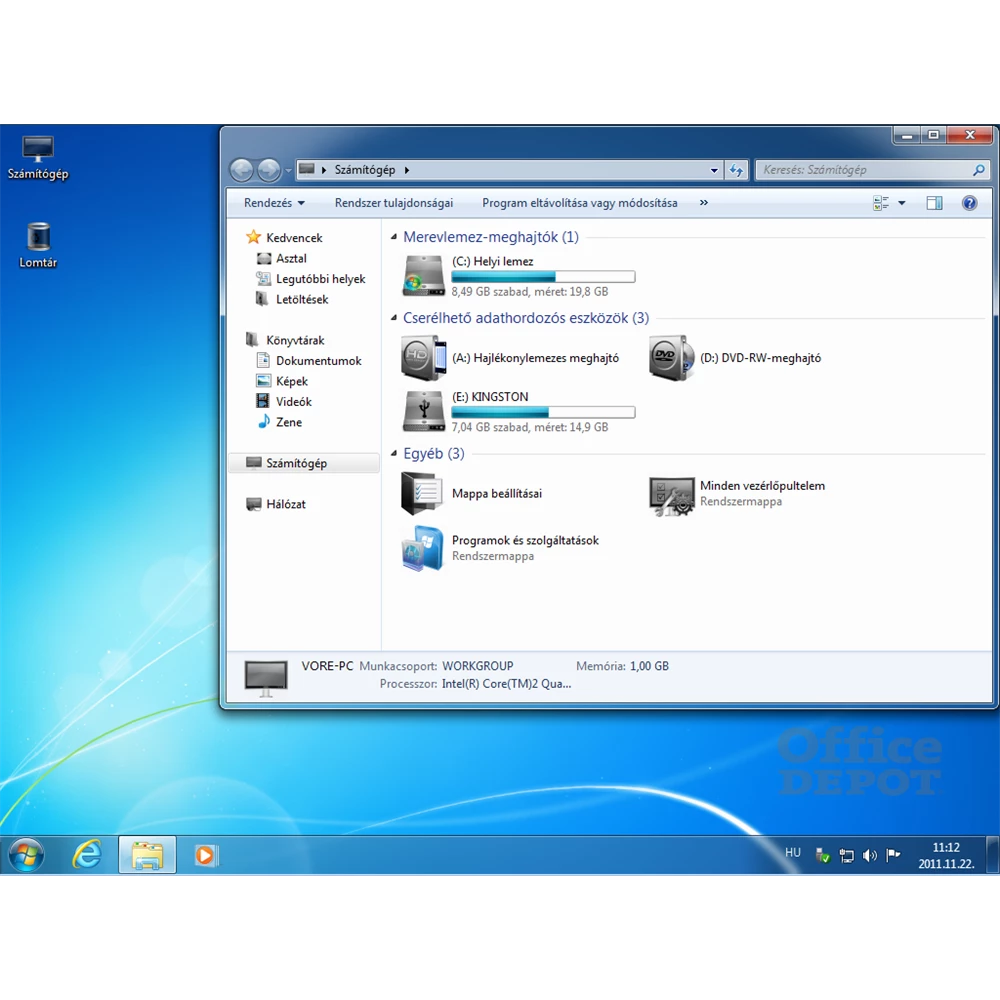
Task: Open the A: Hajlékonylemezes meghajtó icon
Action: pyautogui.click(x=422, y=357)
